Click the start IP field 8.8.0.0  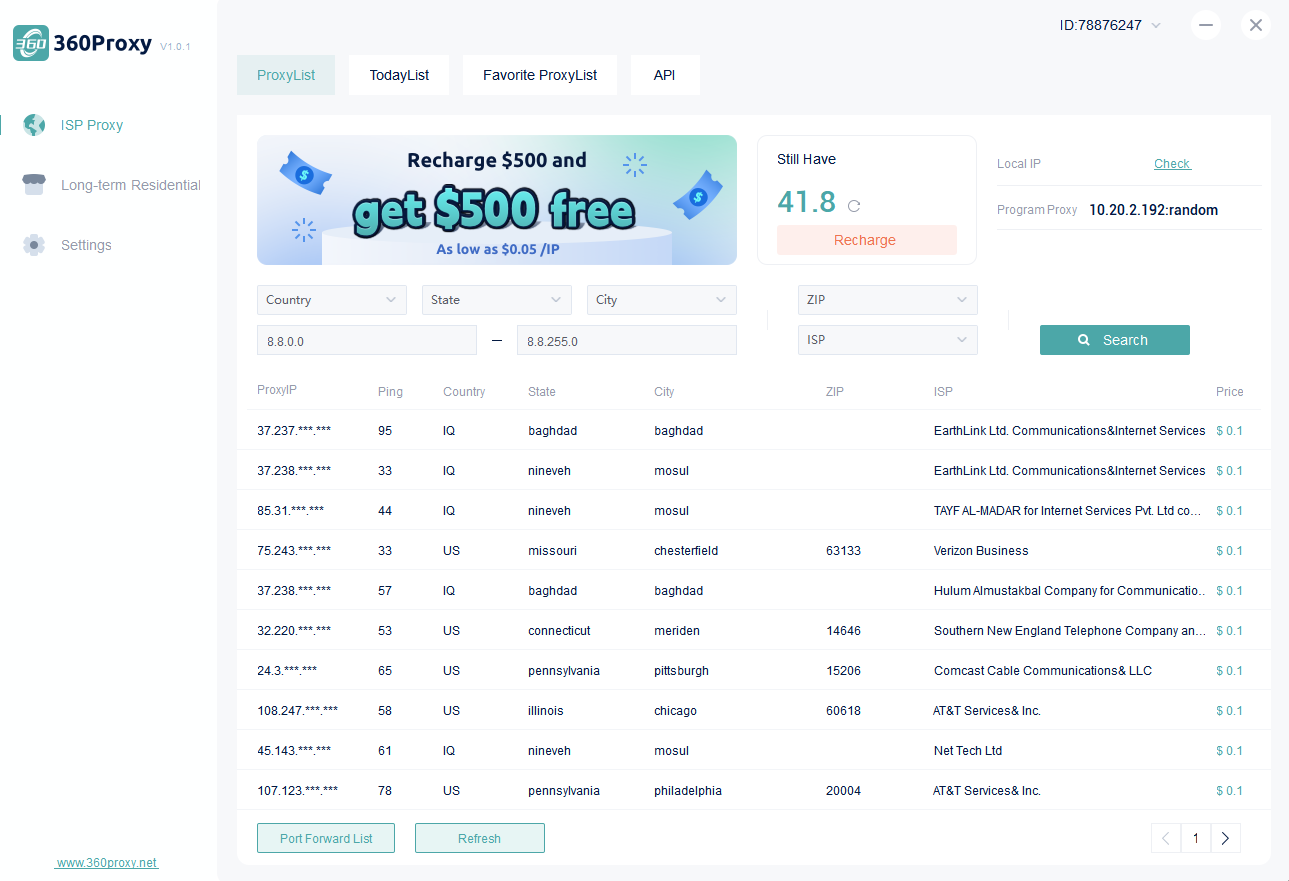(367, 340)
